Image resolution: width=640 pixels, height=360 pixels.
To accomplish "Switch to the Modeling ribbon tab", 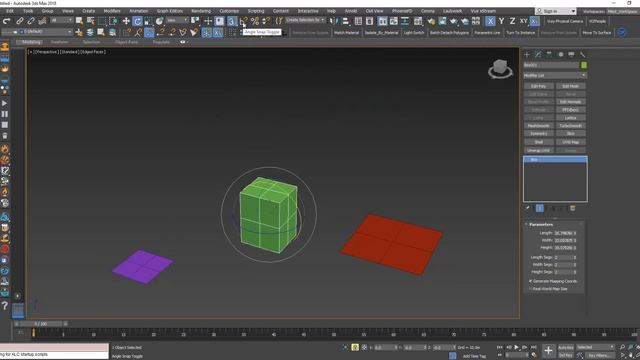I will [31, 42].
